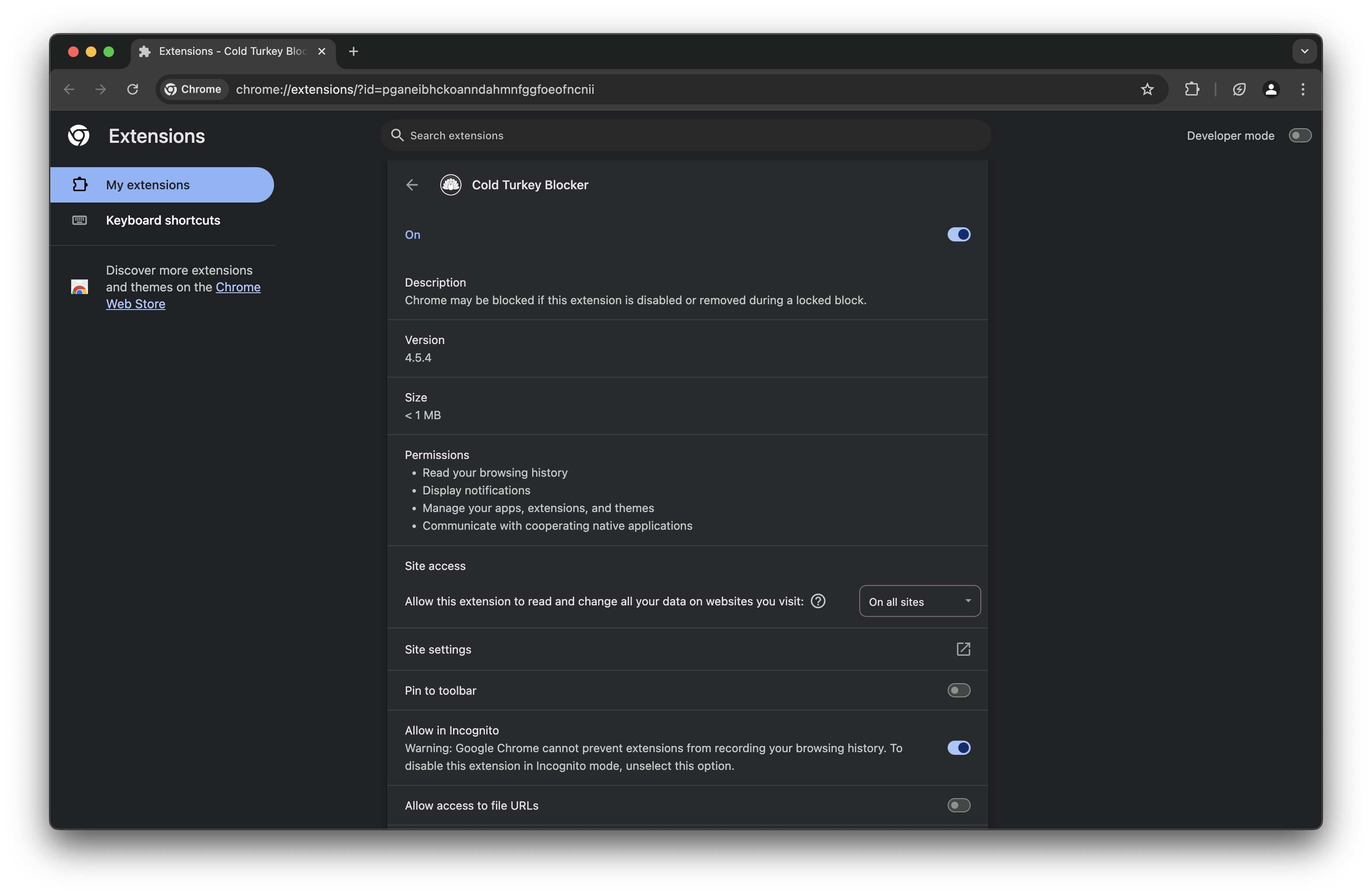Open the Chrome Web Store link
The image size is (1372, 895).
click(183, 295)
